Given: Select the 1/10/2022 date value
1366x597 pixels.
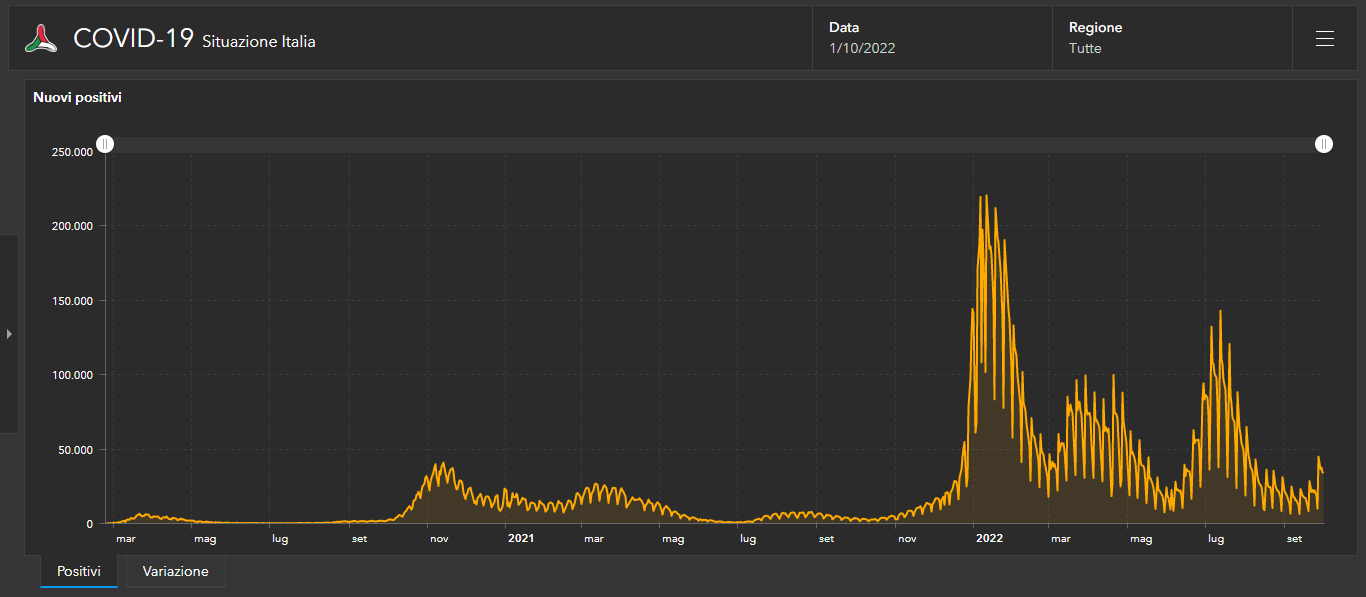Looking at the screenshot, I should click(862, 48).
